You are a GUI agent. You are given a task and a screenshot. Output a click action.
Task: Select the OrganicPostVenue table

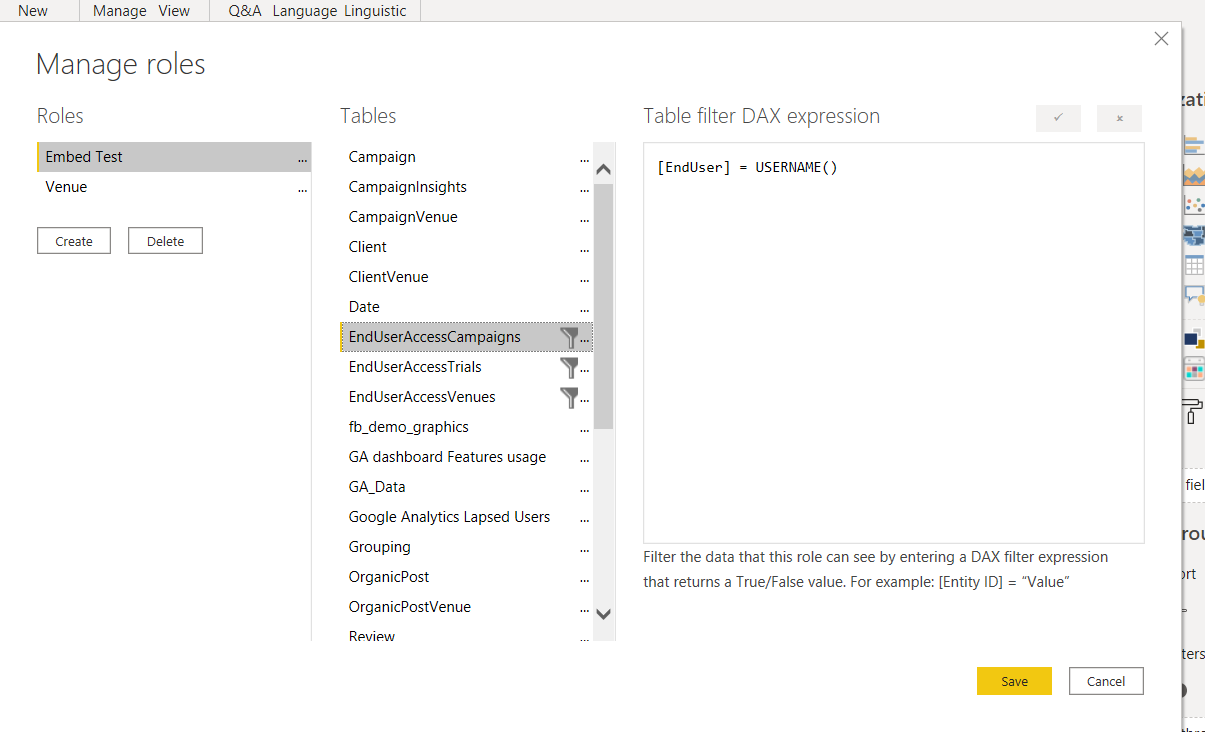pyautogui.click(x=467, y=607)
